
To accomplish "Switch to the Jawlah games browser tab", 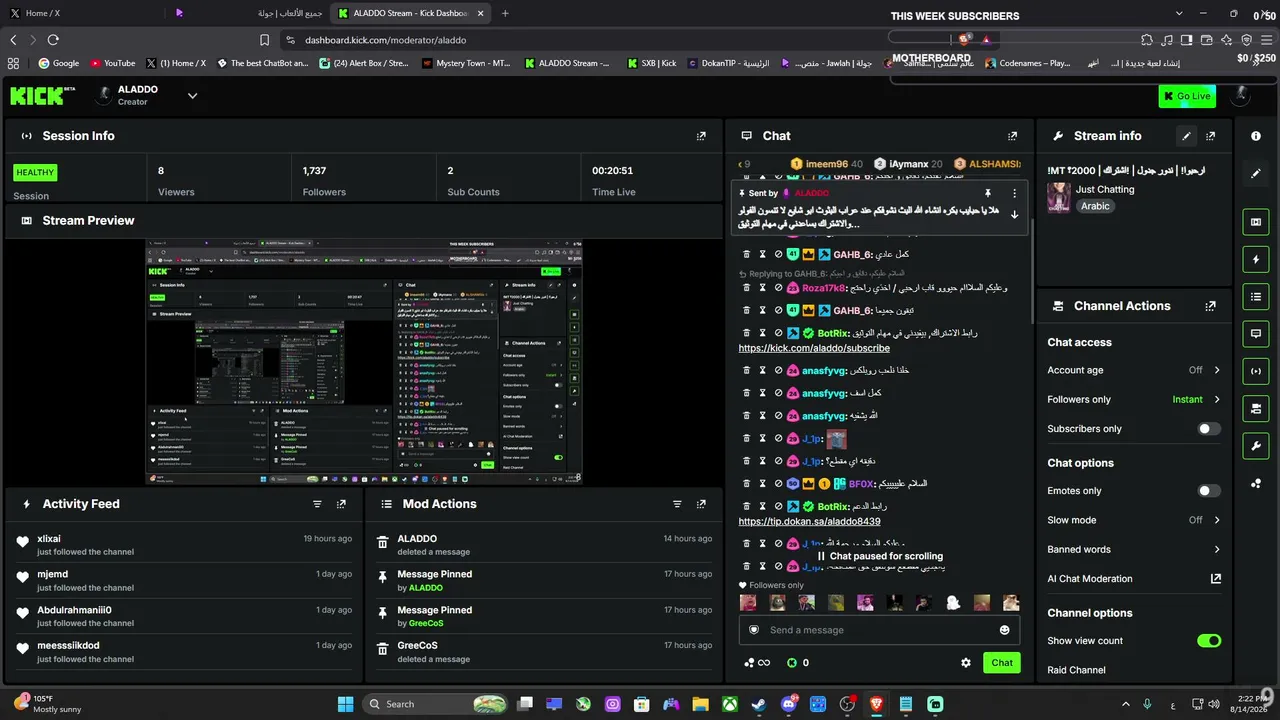I will (250, 13).
